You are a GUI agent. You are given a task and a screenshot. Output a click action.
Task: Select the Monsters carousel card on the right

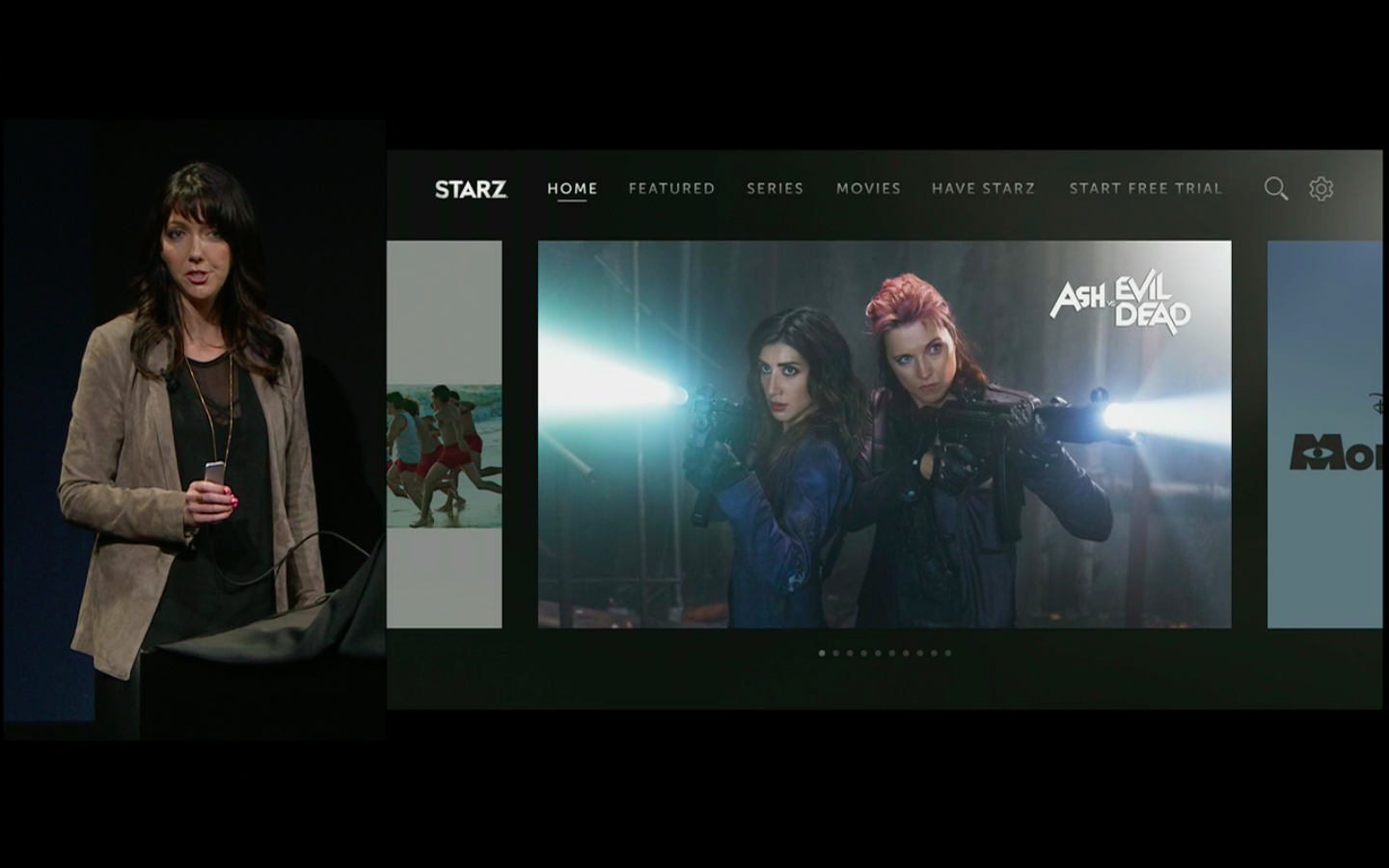1324,434
